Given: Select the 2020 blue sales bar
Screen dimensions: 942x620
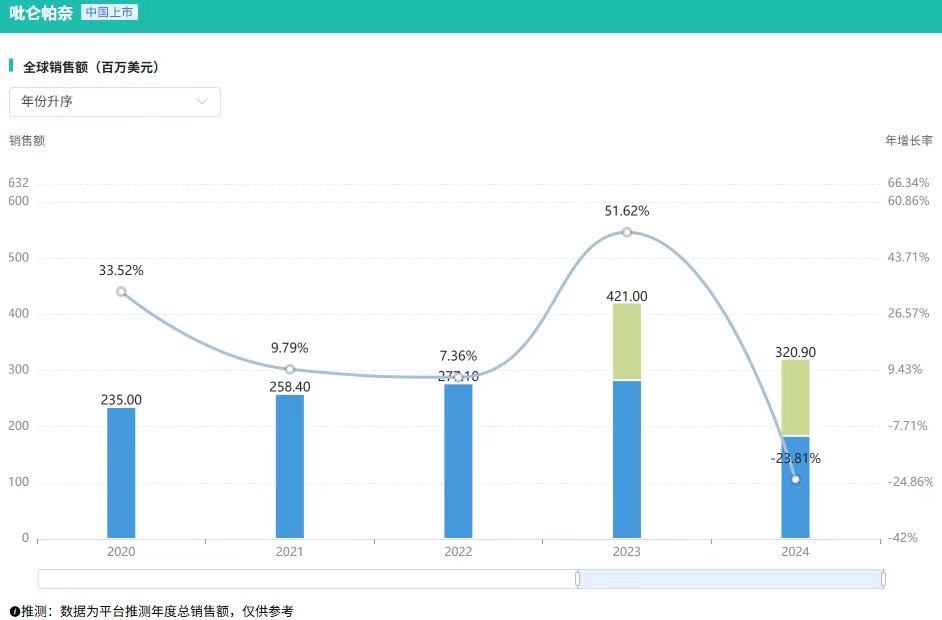Looking at the screenshot, I should click(x=121, y=473).
